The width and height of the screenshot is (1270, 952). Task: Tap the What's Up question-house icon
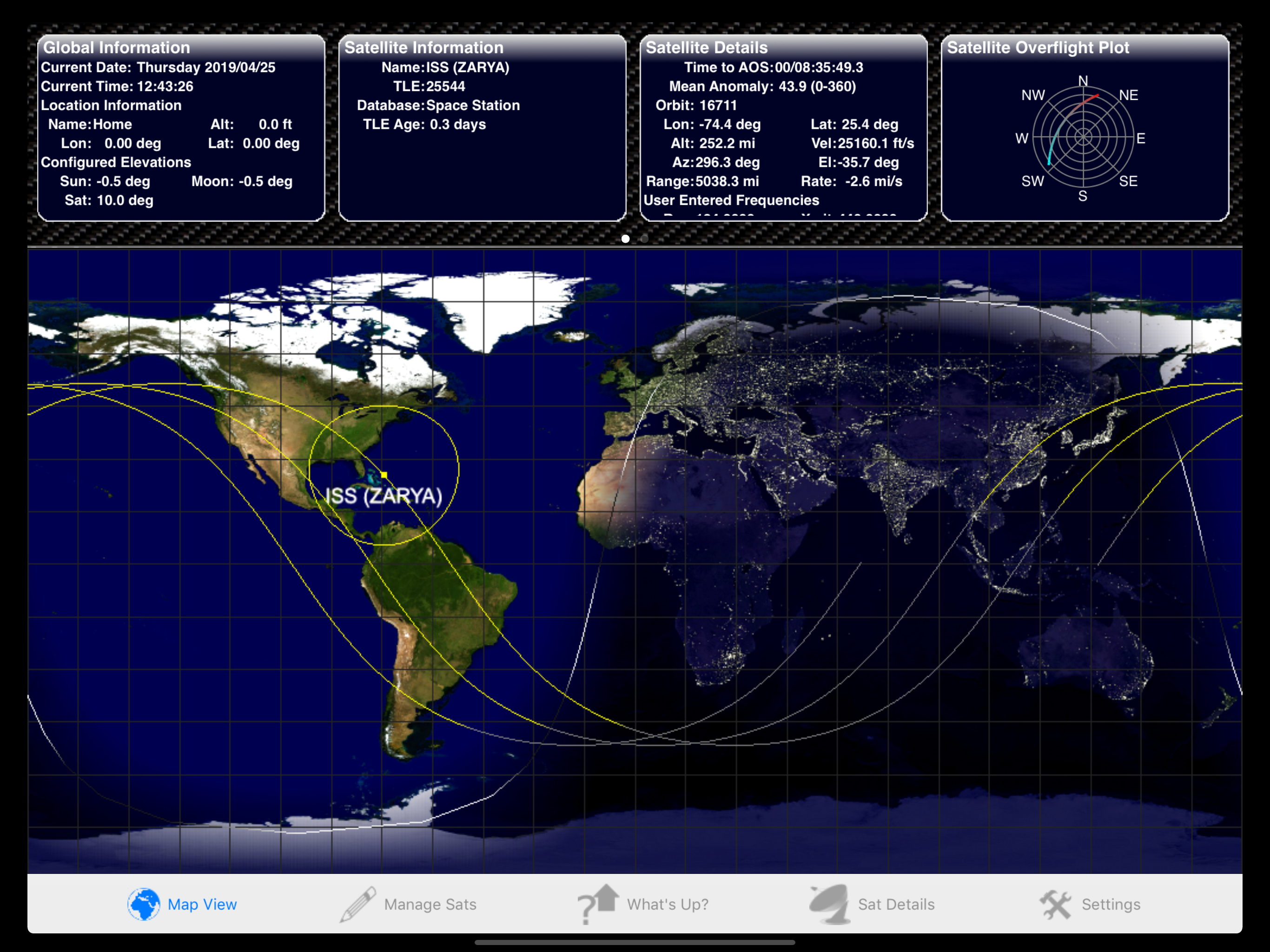click(598, 904)
